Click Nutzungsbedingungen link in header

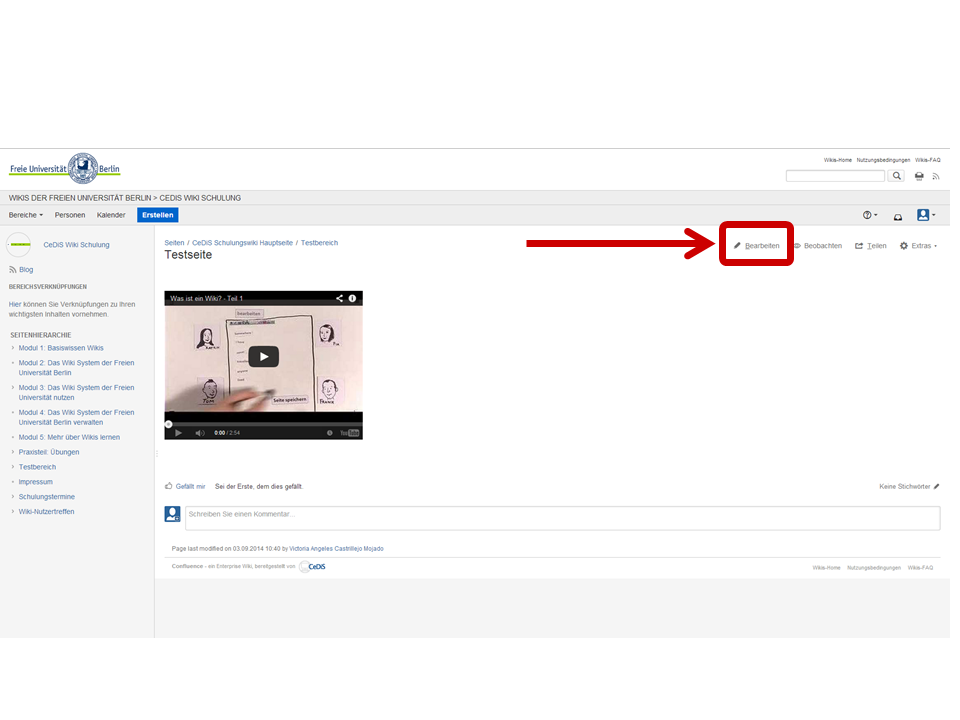click(x=883, y=160)
